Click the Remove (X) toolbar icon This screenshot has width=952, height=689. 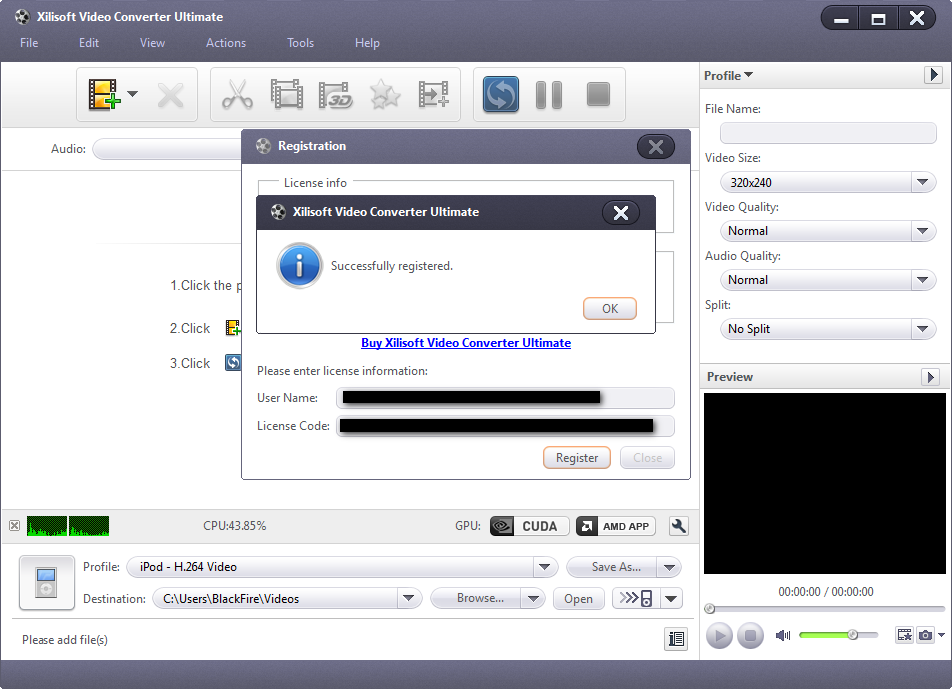(170, 95)
